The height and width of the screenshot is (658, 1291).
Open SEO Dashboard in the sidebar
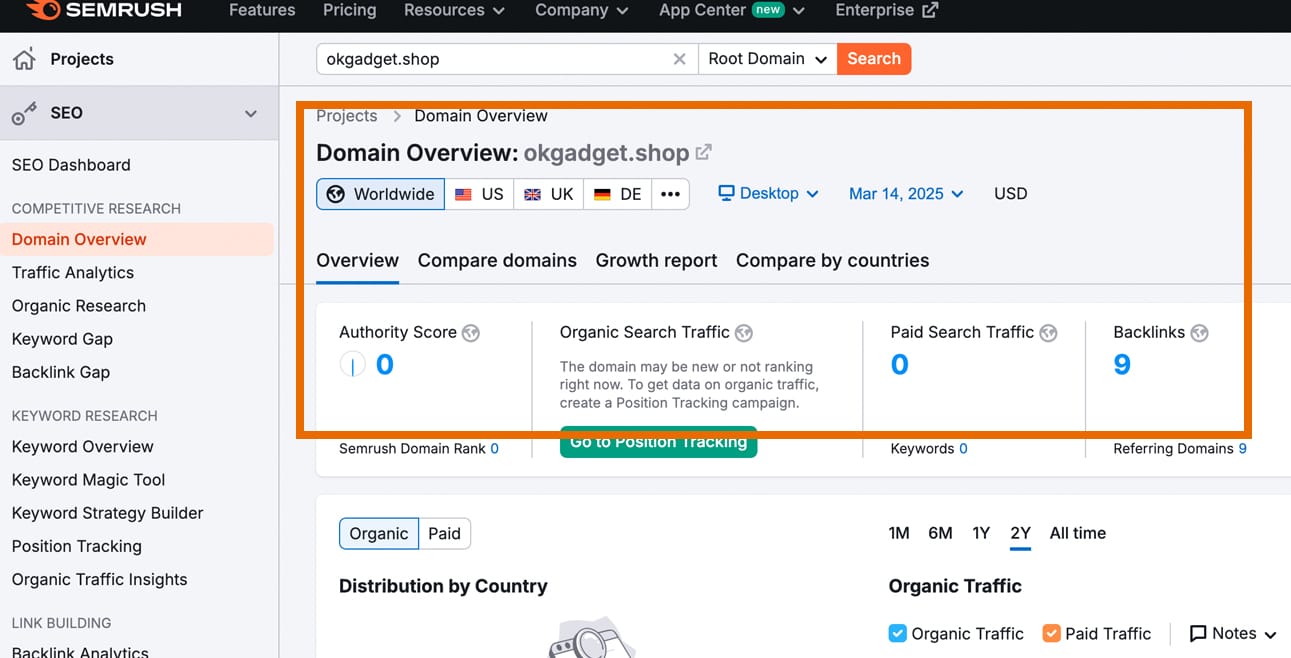71,165
